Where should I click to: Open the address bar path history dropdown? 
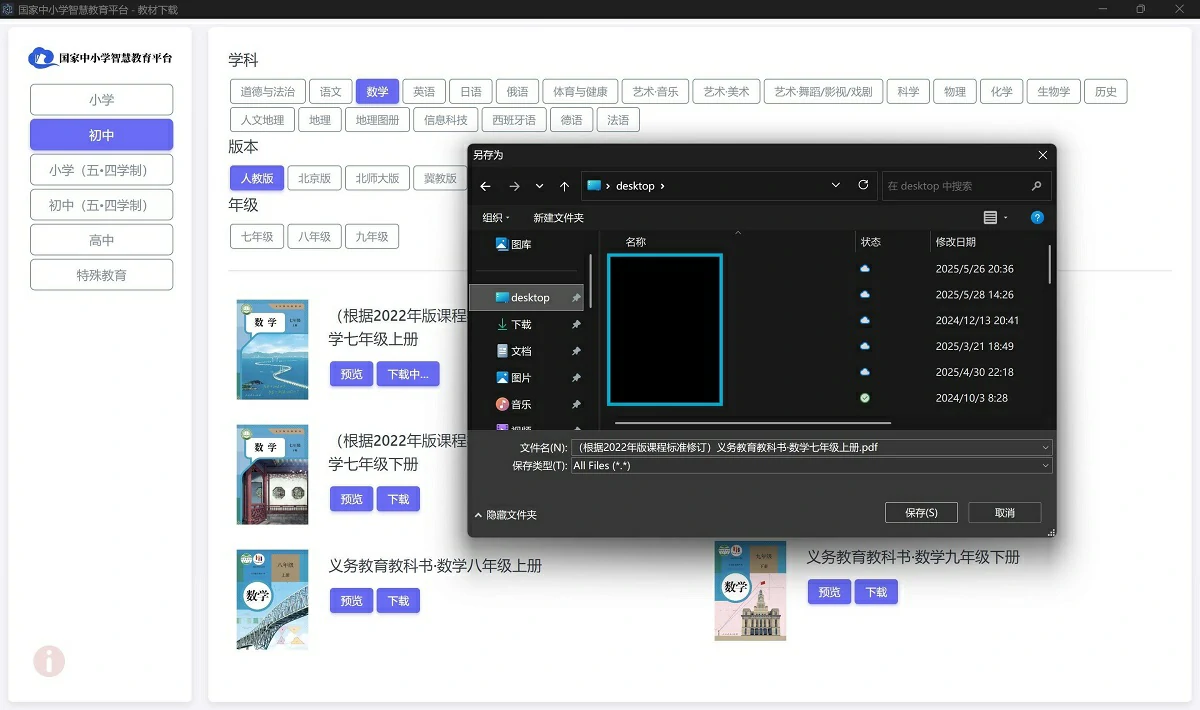(x=836, y=186)
